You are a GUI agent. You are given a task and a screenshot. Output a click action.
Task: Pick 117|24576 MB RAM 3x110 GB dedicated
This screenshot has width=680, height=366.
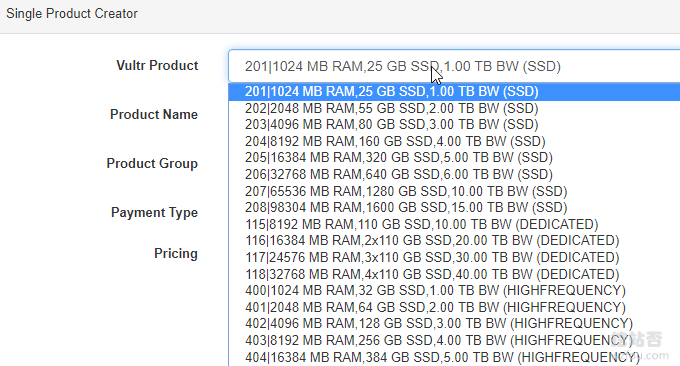454,258
